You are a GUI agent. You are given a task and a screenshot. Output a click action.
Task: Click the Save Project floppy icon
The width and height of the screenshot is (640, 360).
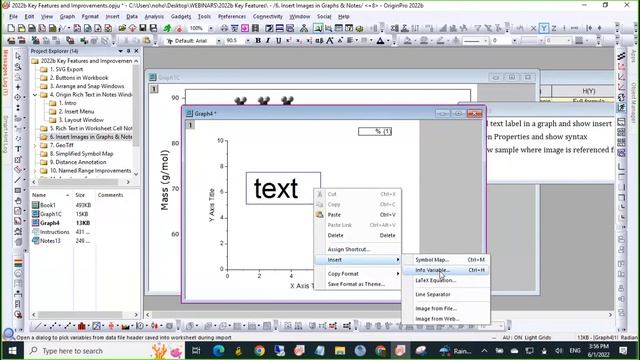coord(142,28)
